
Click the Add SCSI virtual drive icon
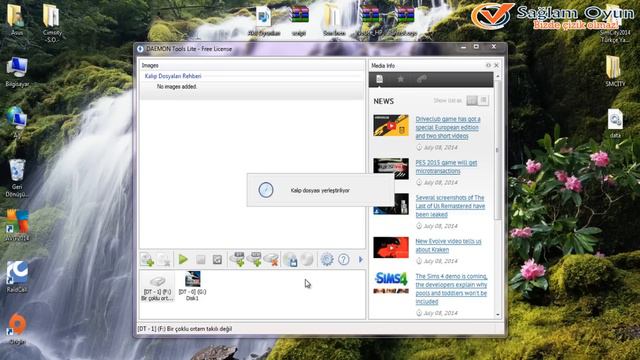[255, 259]
